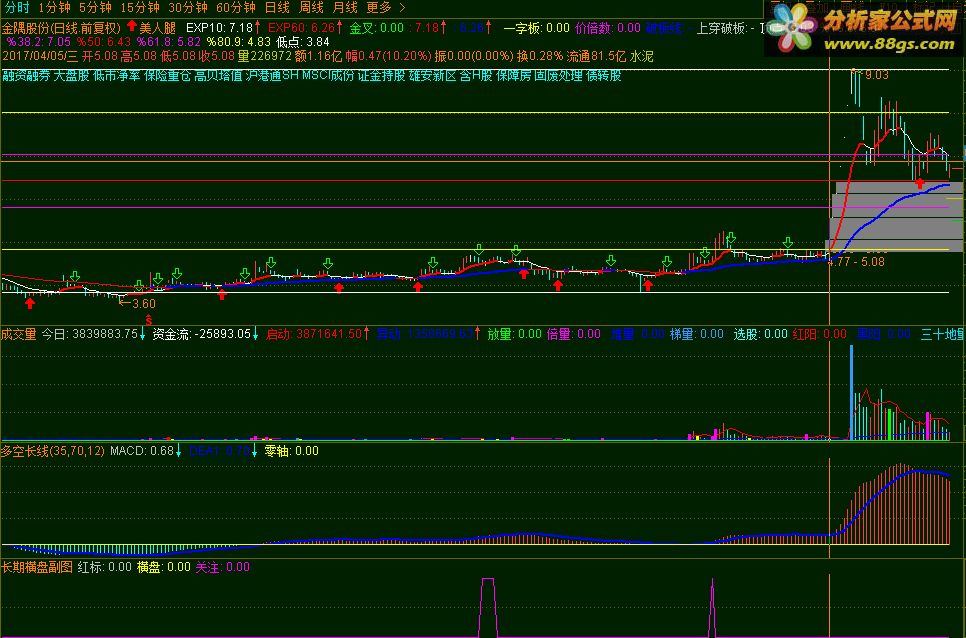Click the EXP60: 6.26 value

click(301, 28)
